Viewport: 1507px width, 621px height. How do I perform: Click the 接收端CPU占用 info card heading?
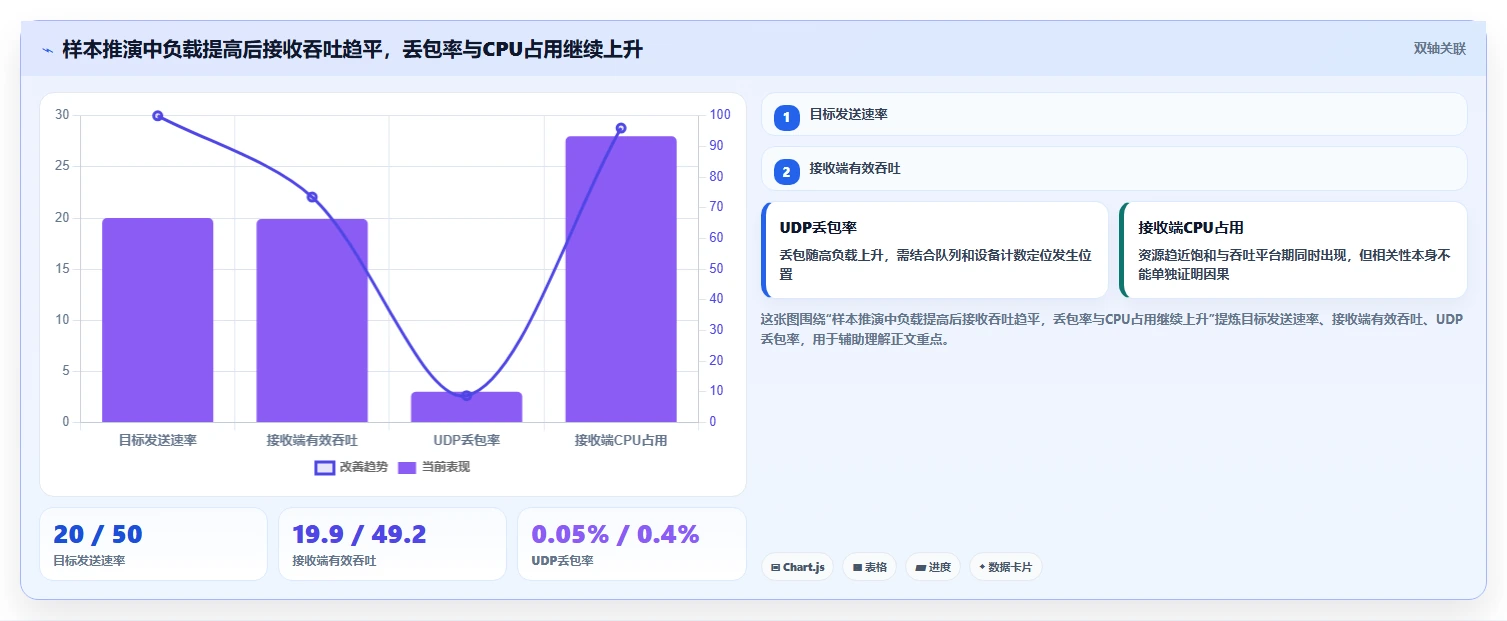click(1191, 228)
